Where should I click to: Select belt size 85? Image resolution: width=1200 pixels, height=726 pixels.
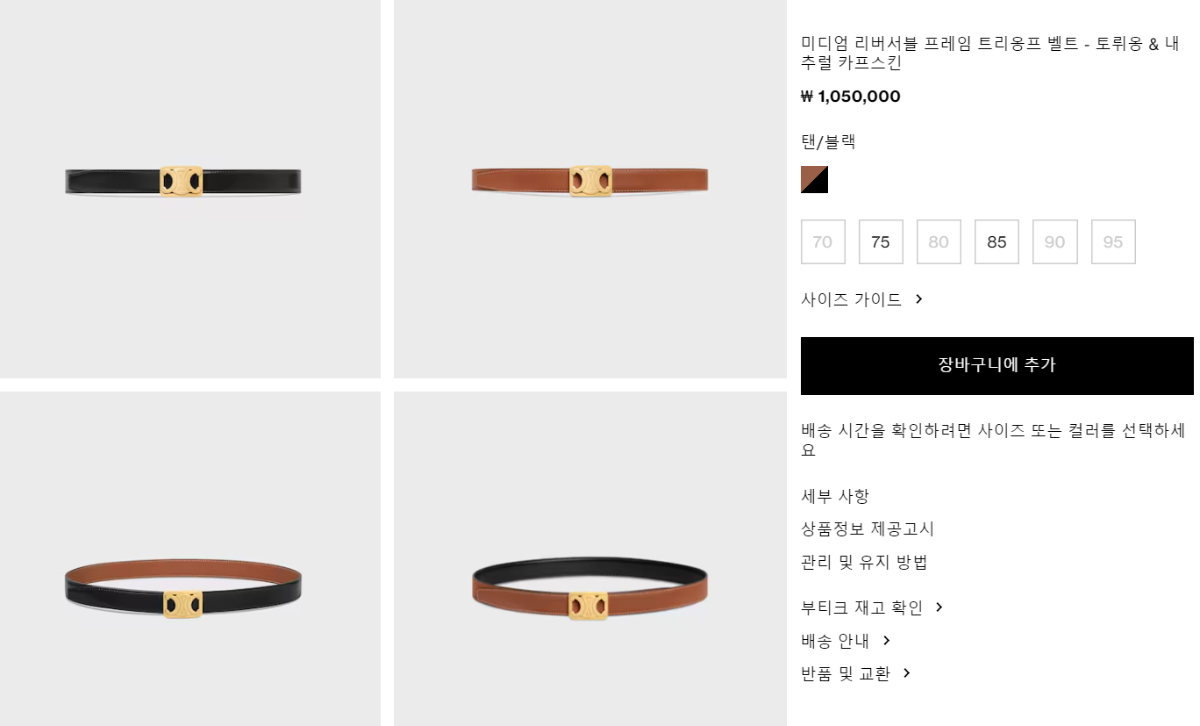(x=997, y=242)
